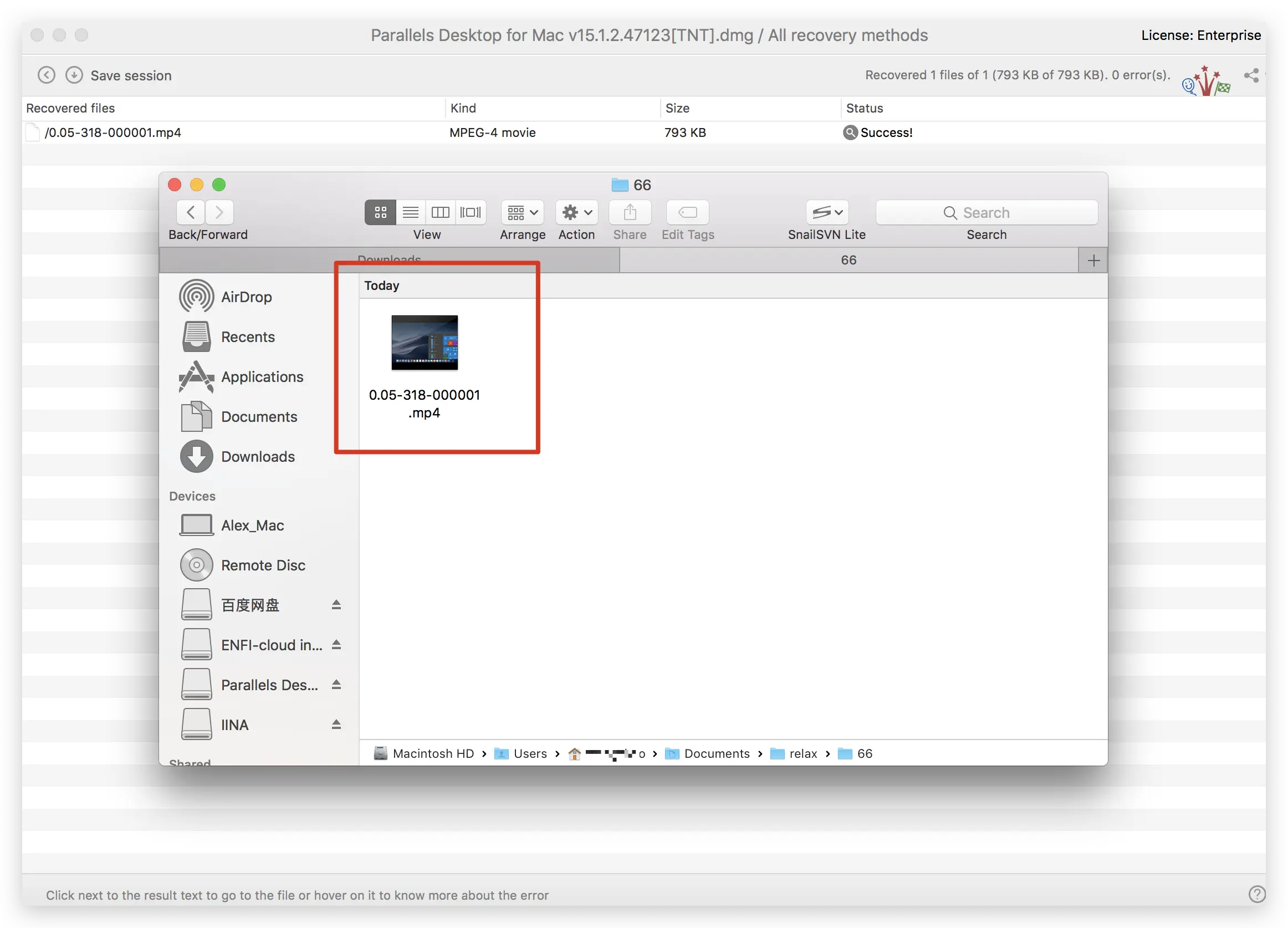Image resolution: width=1288 pixels, height=928 pixels.
Task: Go back using recovery window back arrow
Action: coord(46,75)
